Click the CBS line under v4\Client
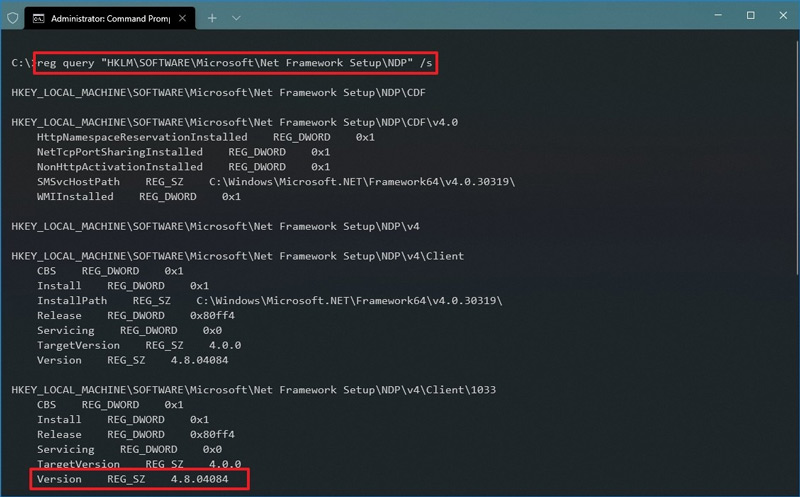Viewport: 800px width, 497px height. pyautogui.click(x=110, y=271)
